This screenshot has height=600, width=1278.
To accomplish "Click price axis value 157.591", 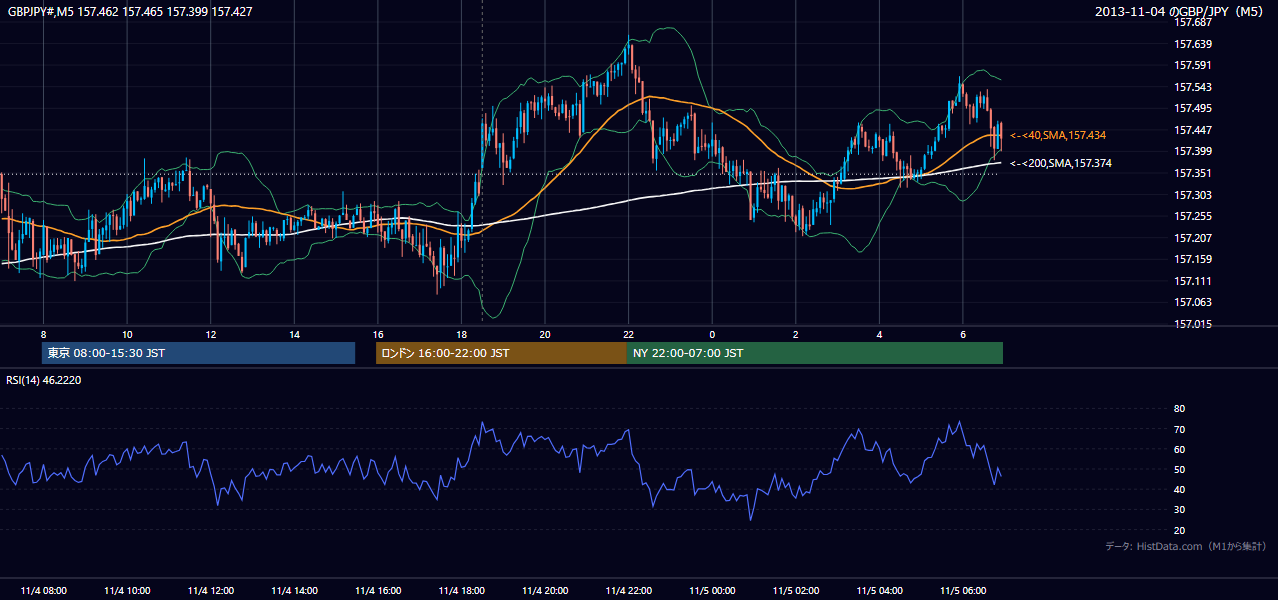I will point(1193,66).
